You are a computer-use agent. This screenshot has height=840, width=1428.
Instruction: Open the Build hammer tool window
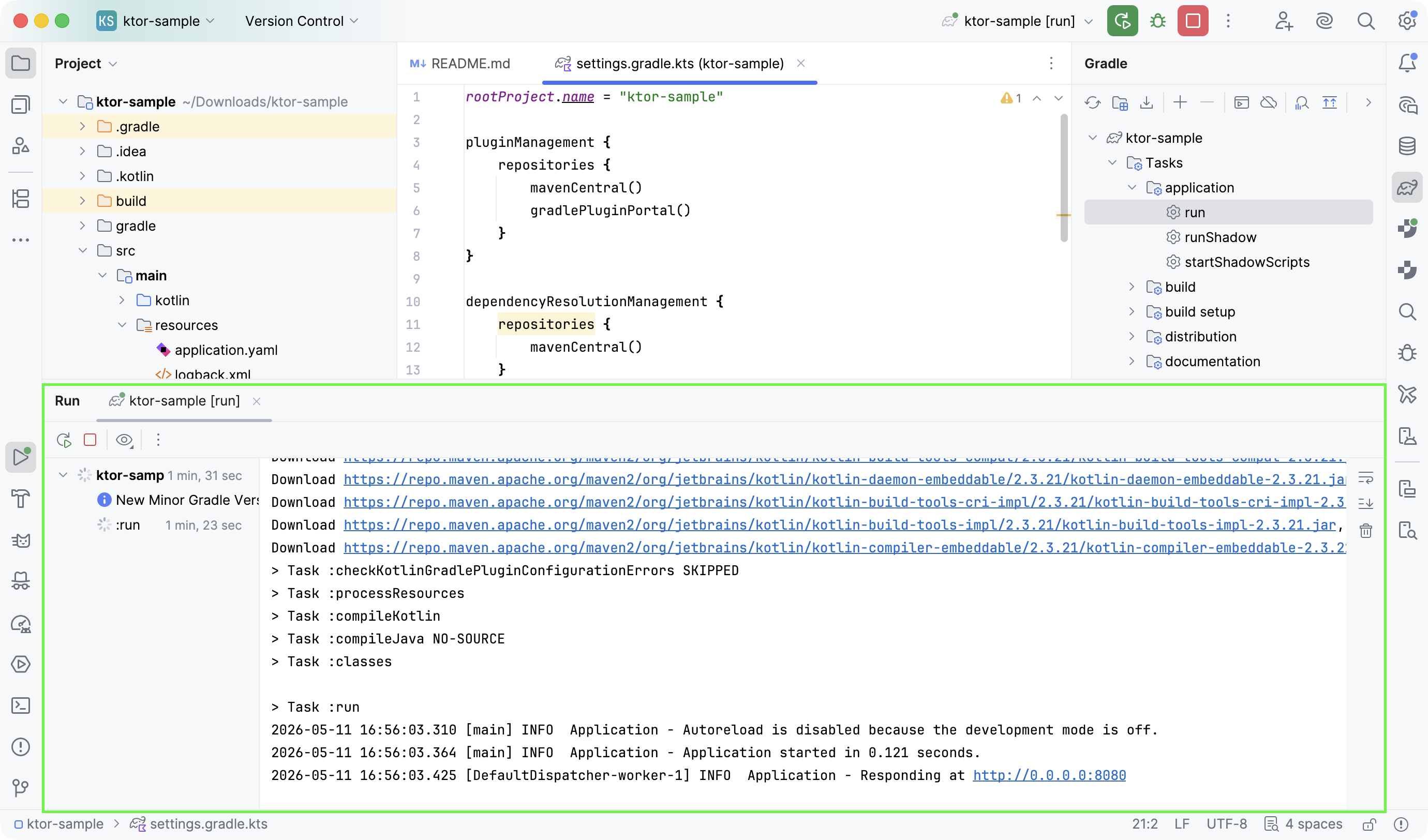pyautogui.click(x=20, y=499)
